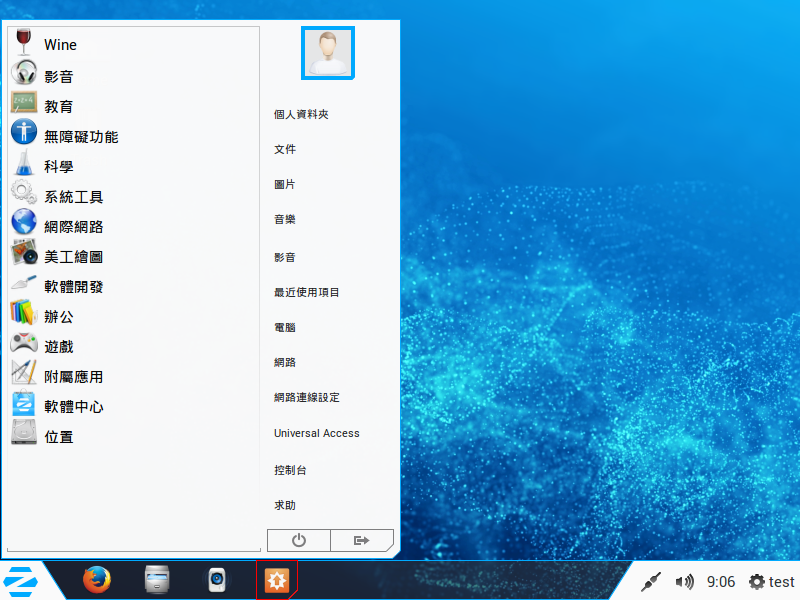This screenshot has width=800, height=600.
Task: Select 軟體中心 from the menu
Action: click(x=73, y=407)
